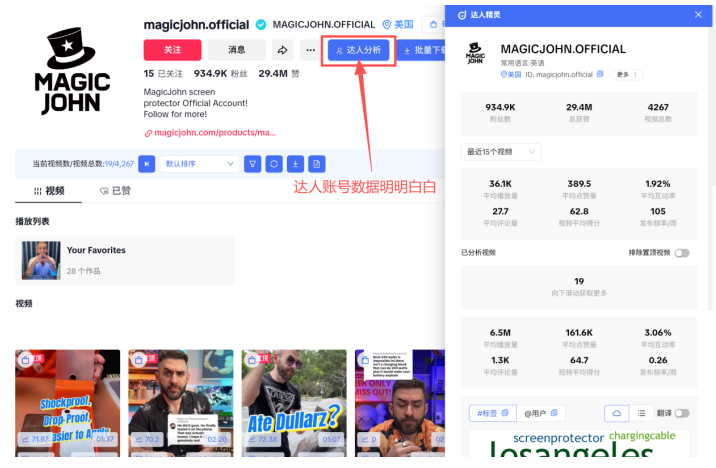This screenshot has width=716, height=468.
Task: Share the profile with the arrow icon
Action: point(283,50)
